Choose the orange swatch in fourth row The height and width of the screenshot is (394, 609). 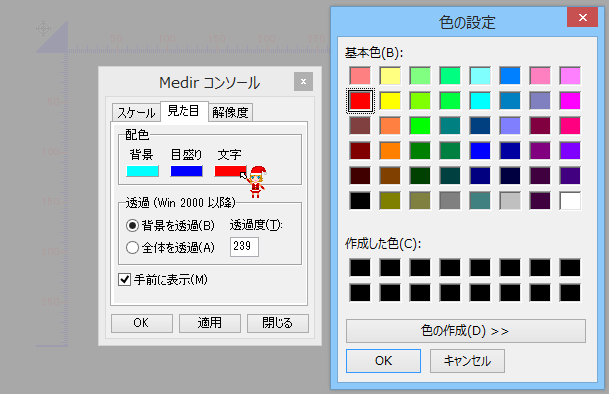coord(390,151)
